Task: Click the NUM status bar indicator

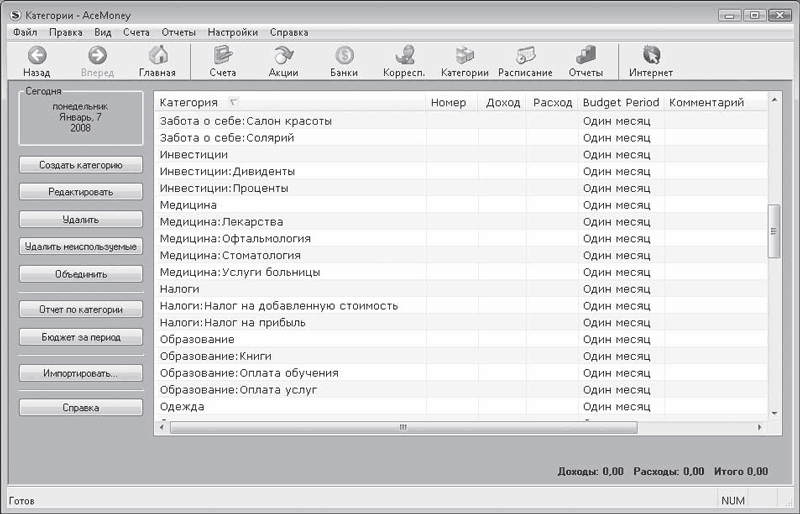Action: [733, 501]
